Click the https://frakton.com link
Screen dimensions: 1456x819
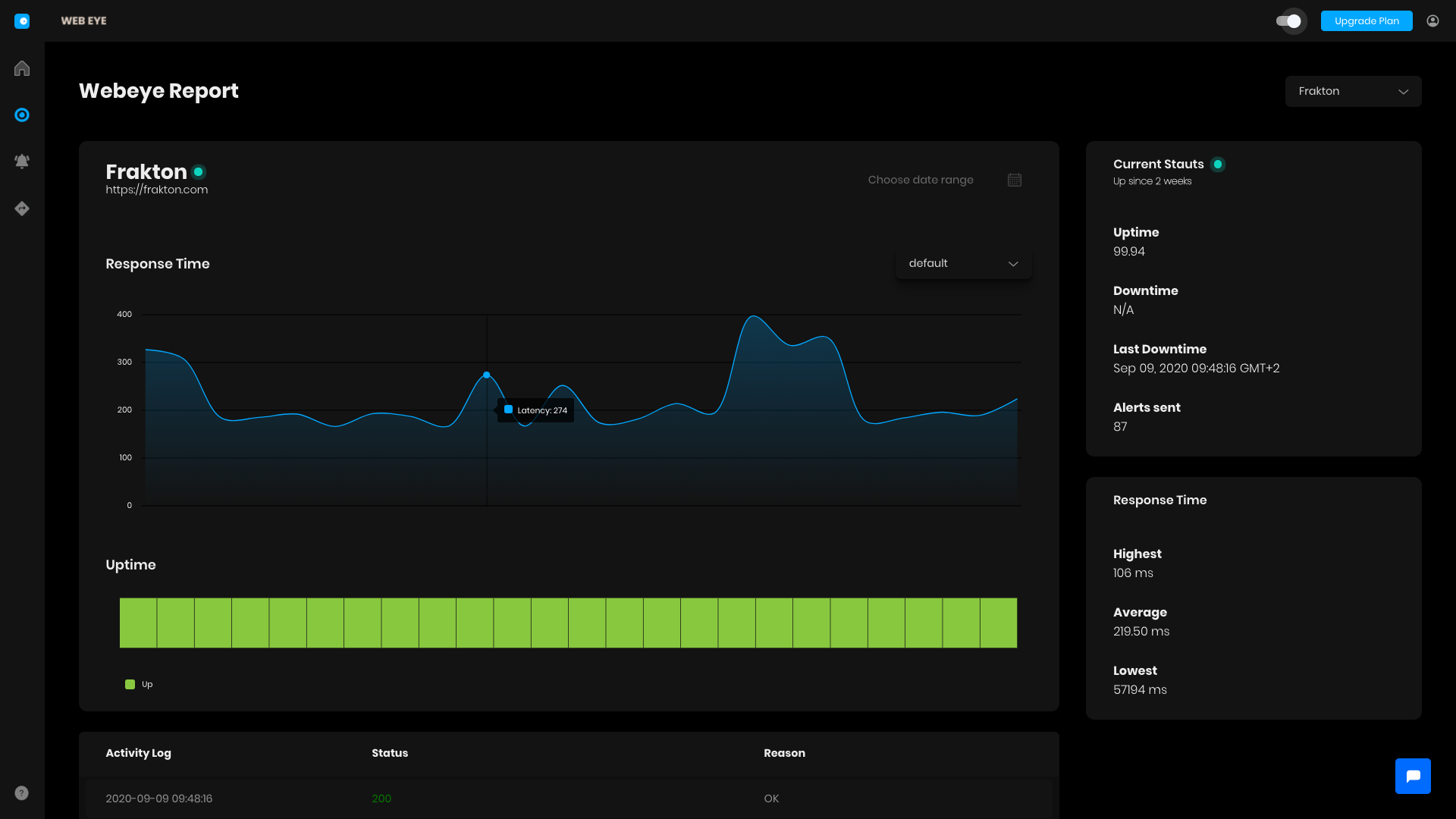(x=156, y=190)
